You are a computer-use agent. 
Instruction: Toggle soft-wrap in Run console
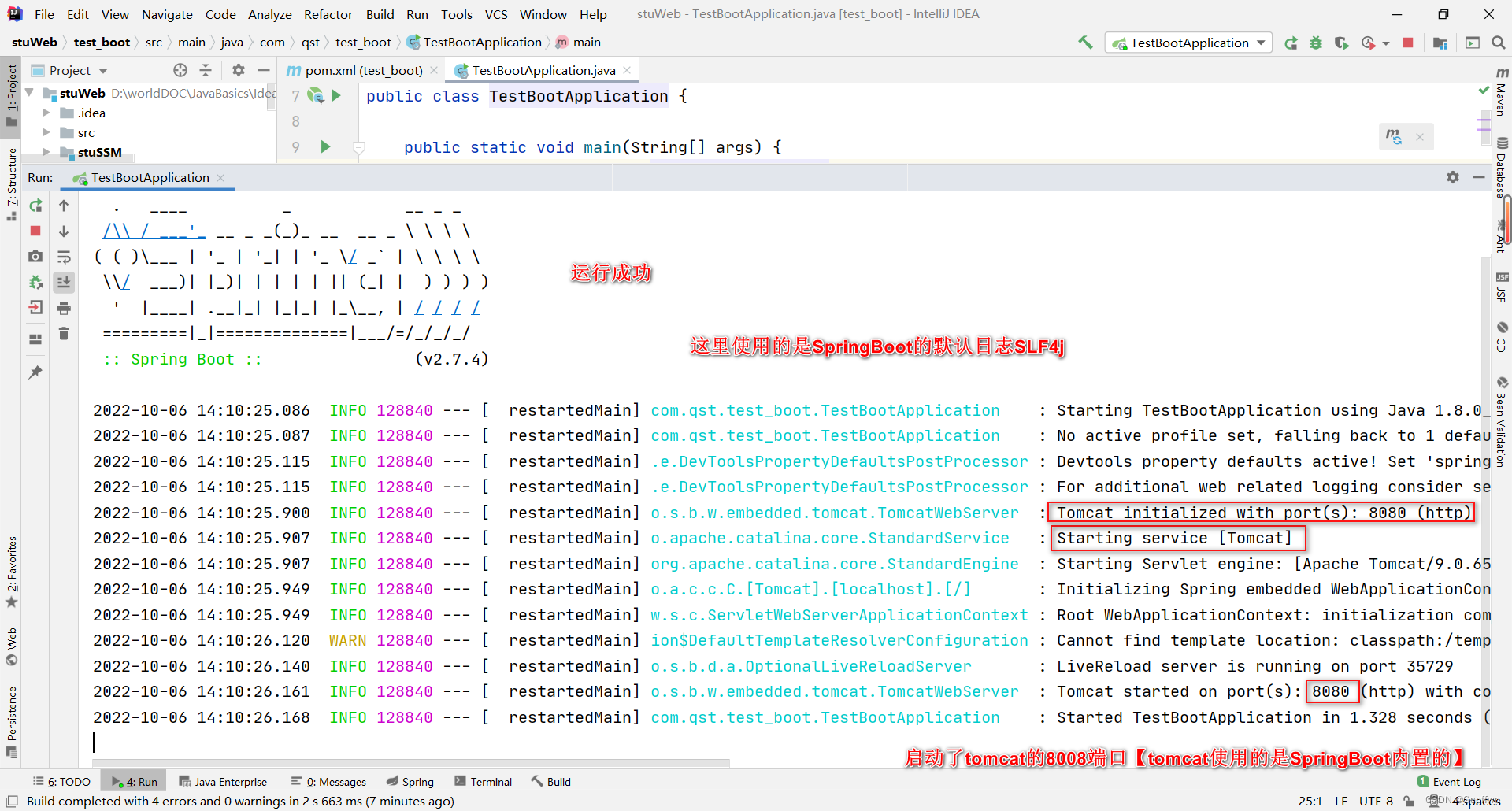tap(64, 257)
